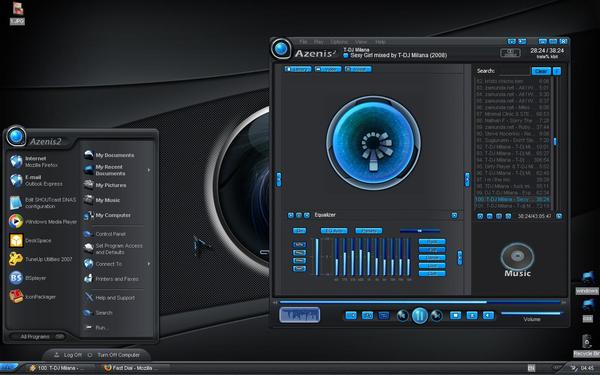Select playlist row 95. Dirty Player & T-DJ

(512, 166)
